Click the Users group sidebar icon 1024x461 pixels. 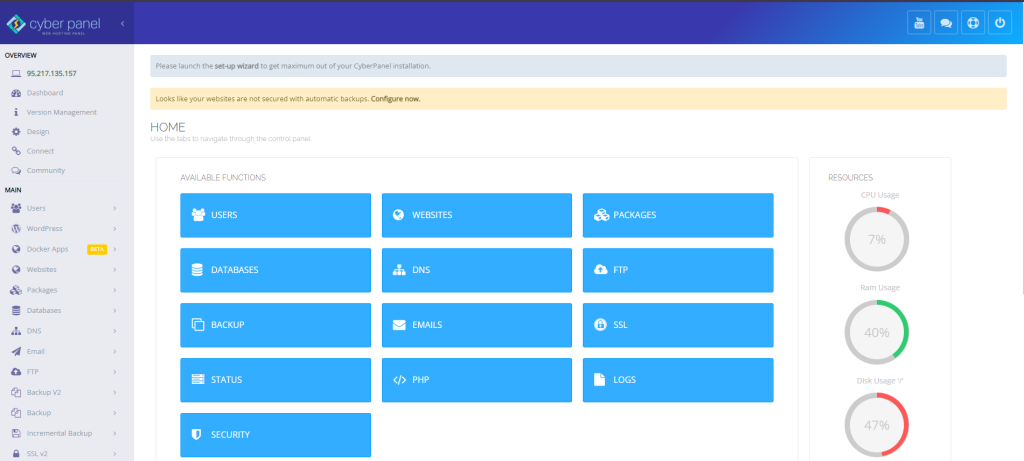tap(16, 208)
